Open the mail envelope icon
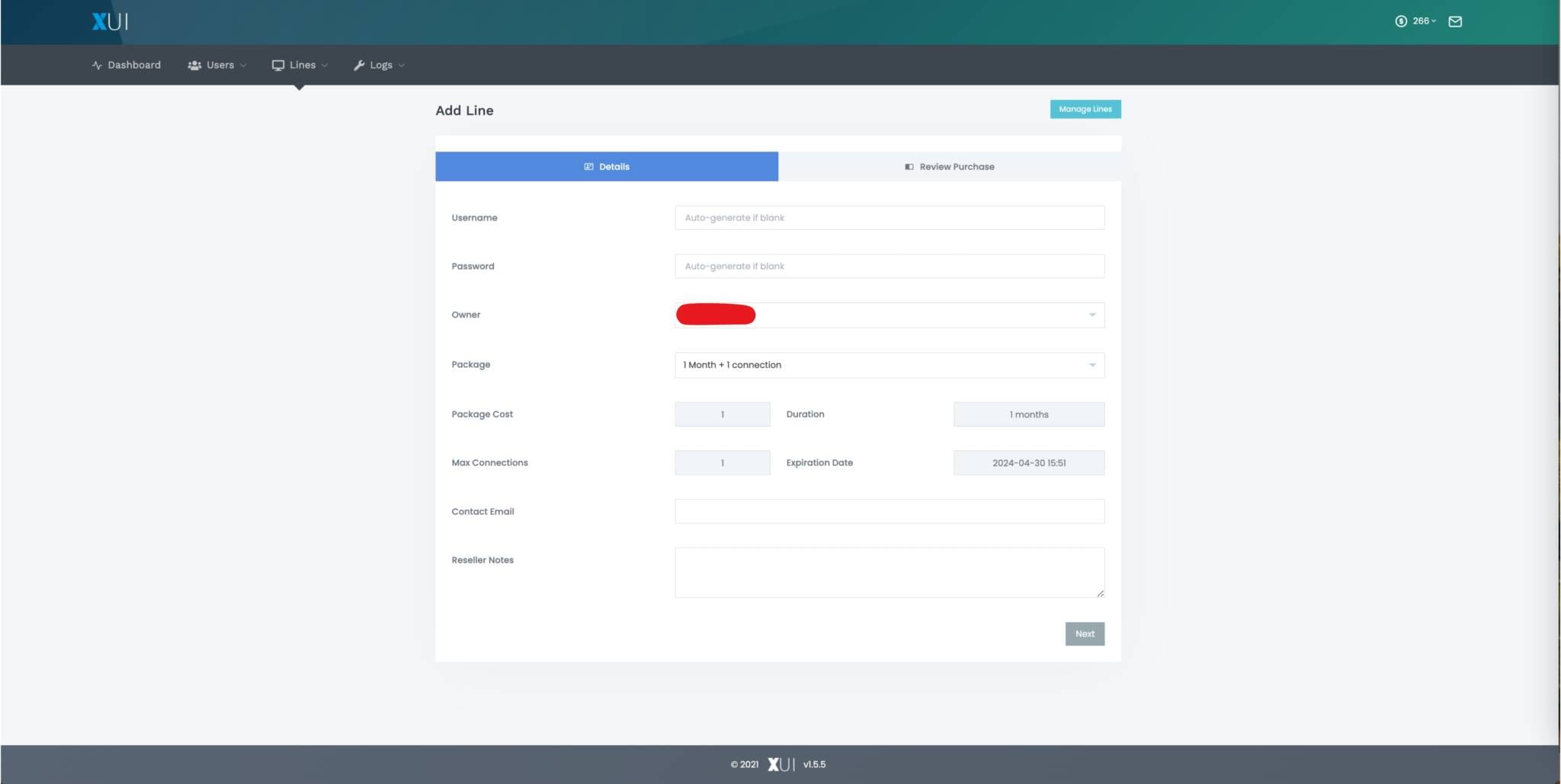The image size is (1561, 784). pyautogui.click(x=1455, y=21)
